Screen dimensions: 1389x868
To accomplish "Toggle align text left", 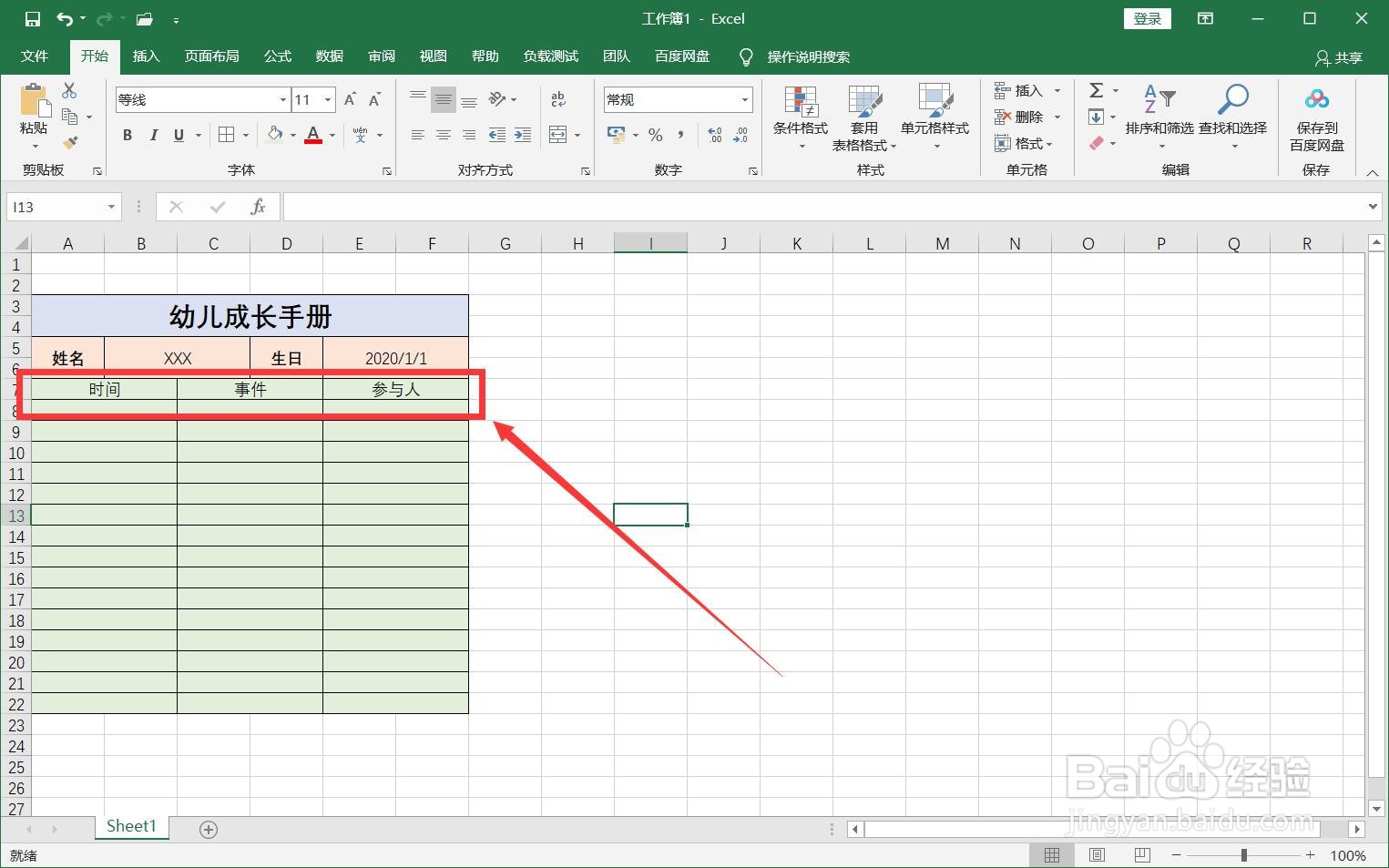I will [418, 135].
